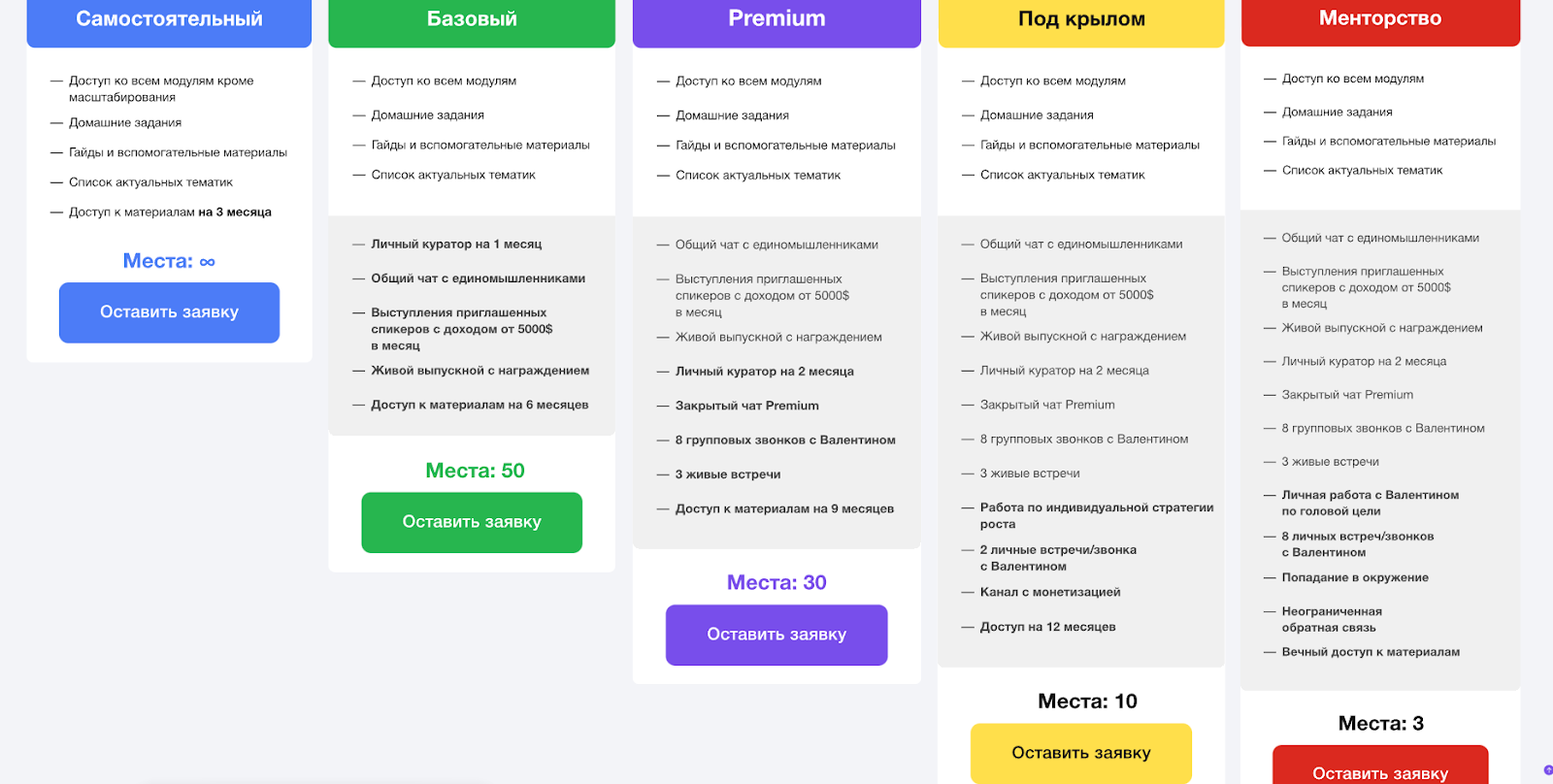This screenshot has height=784, width=1553.
Task: Submit a request for the Premium plan
Action: (x=776, y=635)
